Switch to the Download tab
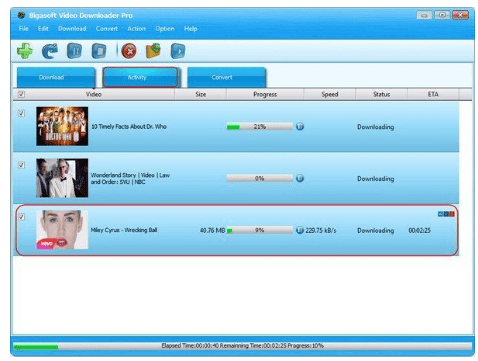The width and height of the screenshot is (478, 361). (56, 77)
